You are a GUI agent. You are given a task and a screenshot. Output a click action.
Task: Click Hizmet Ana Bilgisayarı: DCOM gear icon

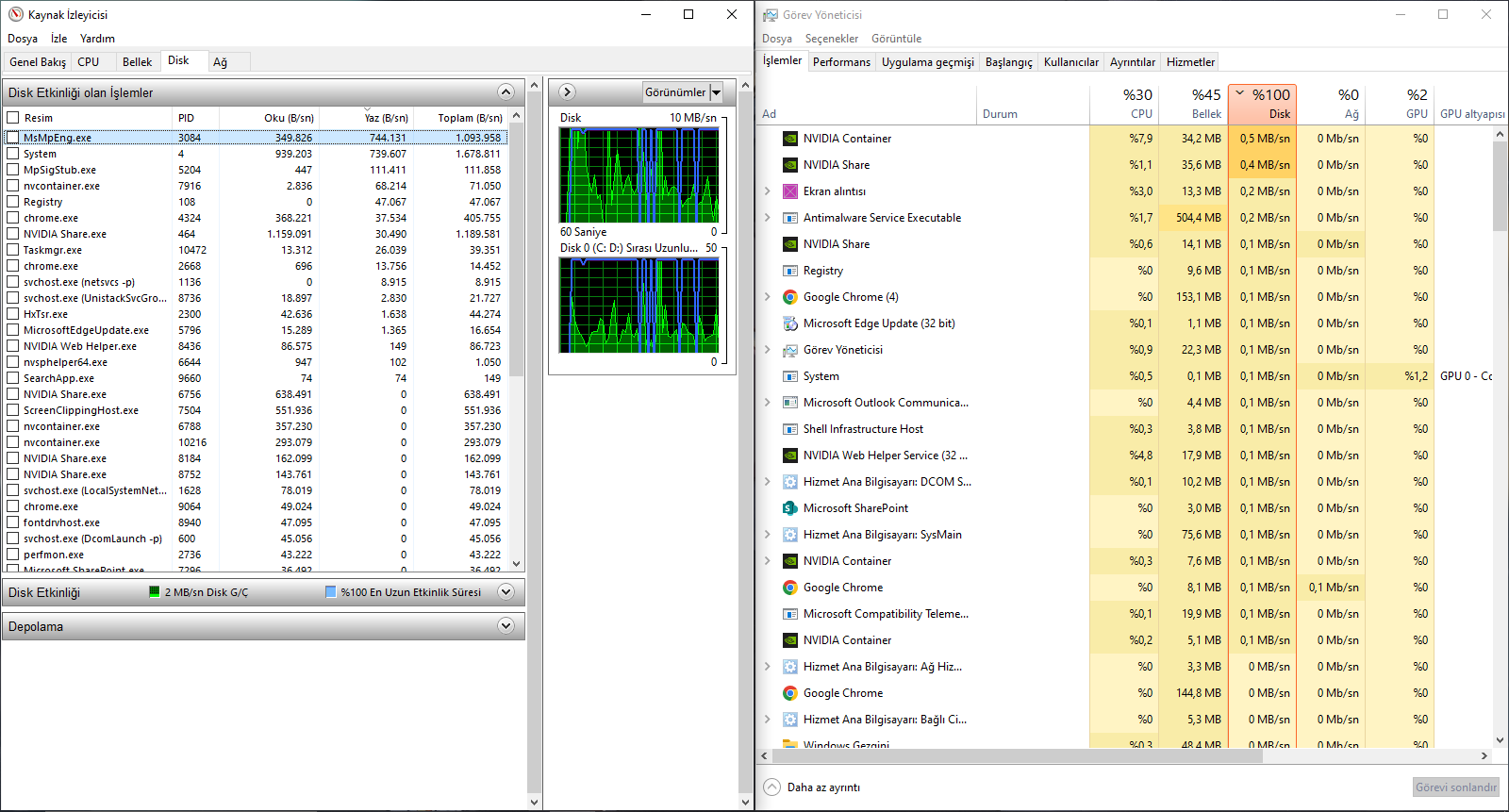[x=790, y=482]
